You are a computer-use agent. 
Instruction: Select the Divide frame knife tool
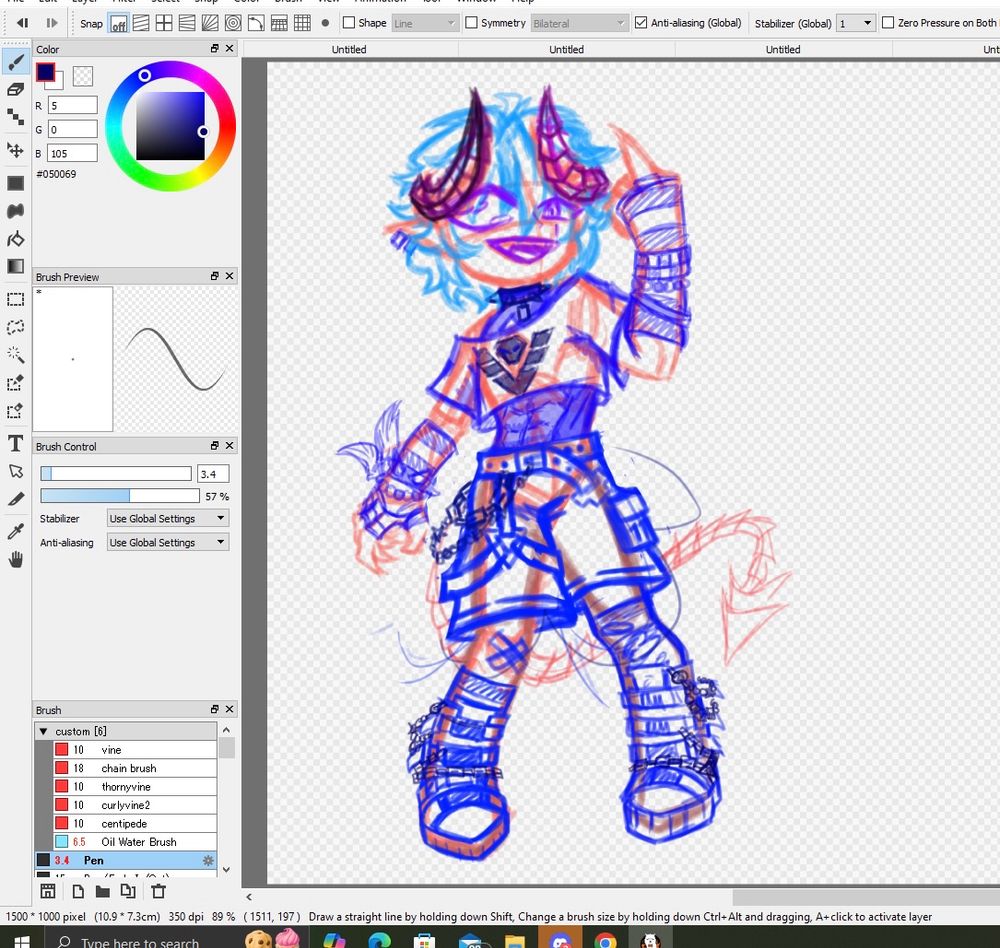[x=15, y=500]
